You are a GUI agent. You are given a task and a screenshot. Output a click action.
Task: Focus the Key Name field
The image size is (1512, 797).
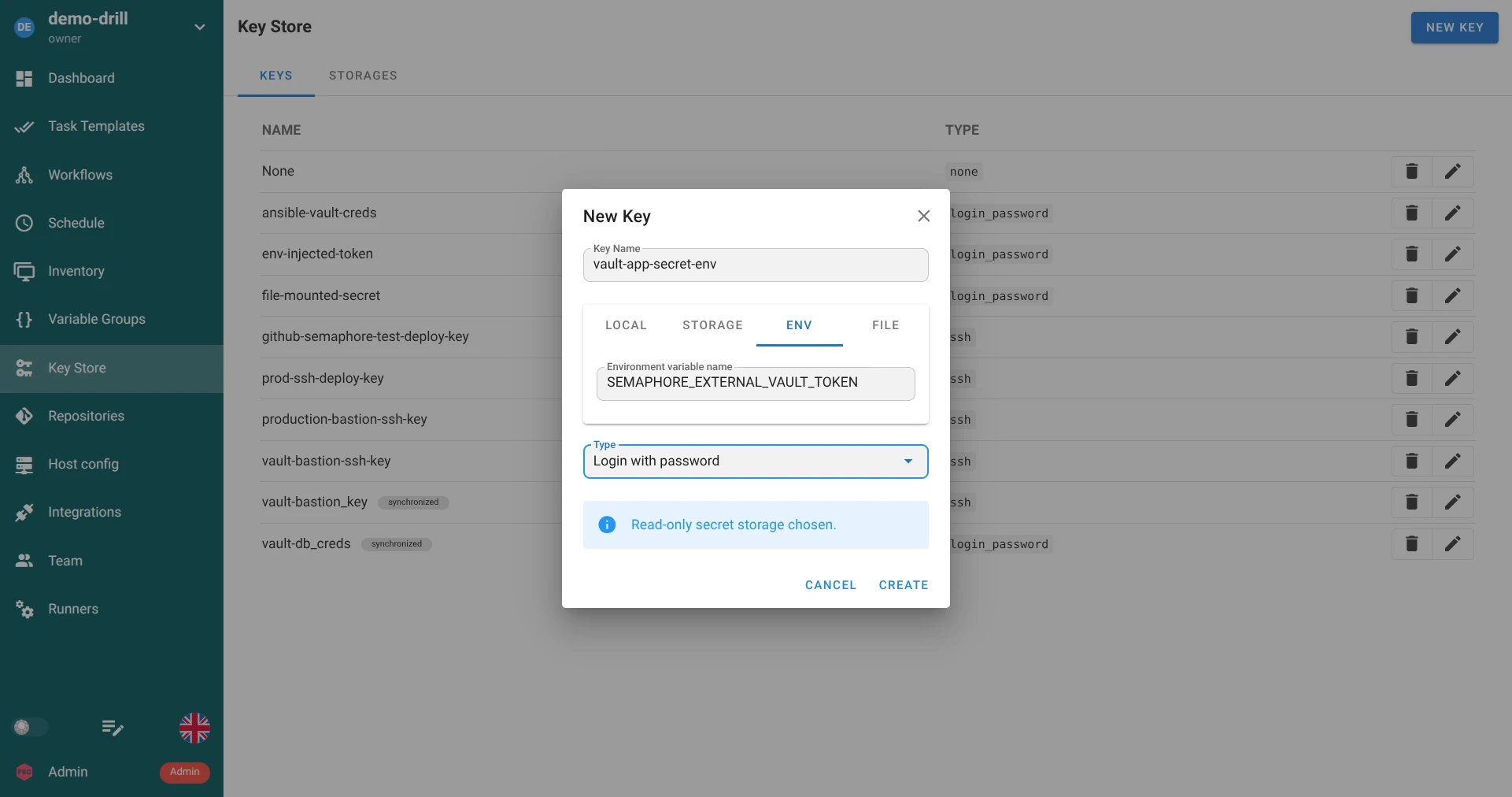click(756, 265)
